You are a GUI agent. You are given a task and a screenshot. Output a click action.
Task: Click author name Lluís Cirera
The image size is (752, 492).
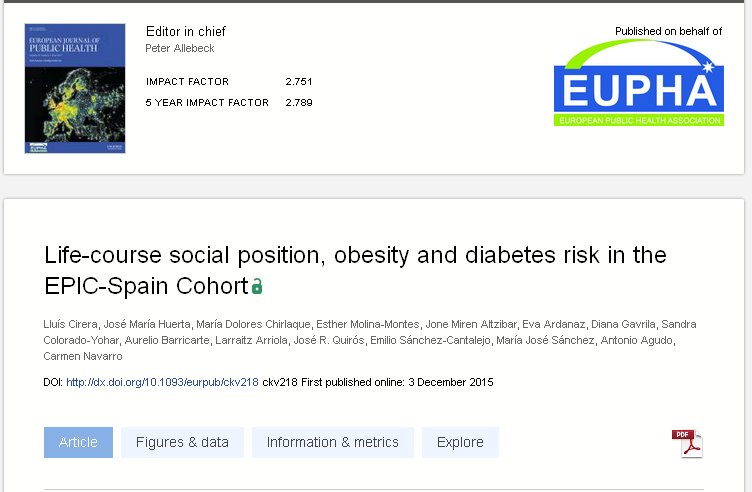tap(71, 324)
